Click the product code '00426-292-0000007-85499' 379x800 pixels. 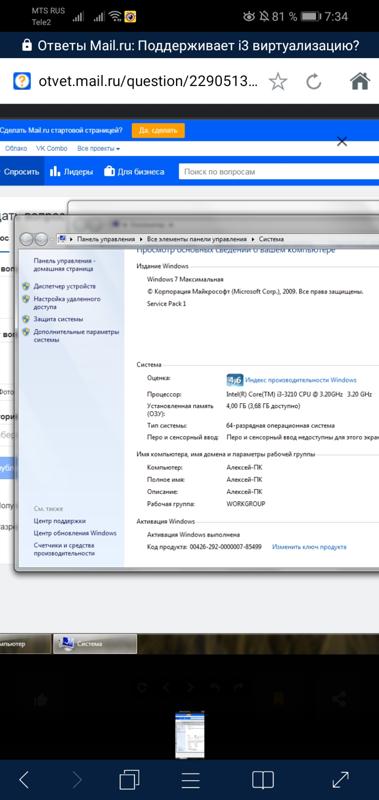[x=225, y=547]
